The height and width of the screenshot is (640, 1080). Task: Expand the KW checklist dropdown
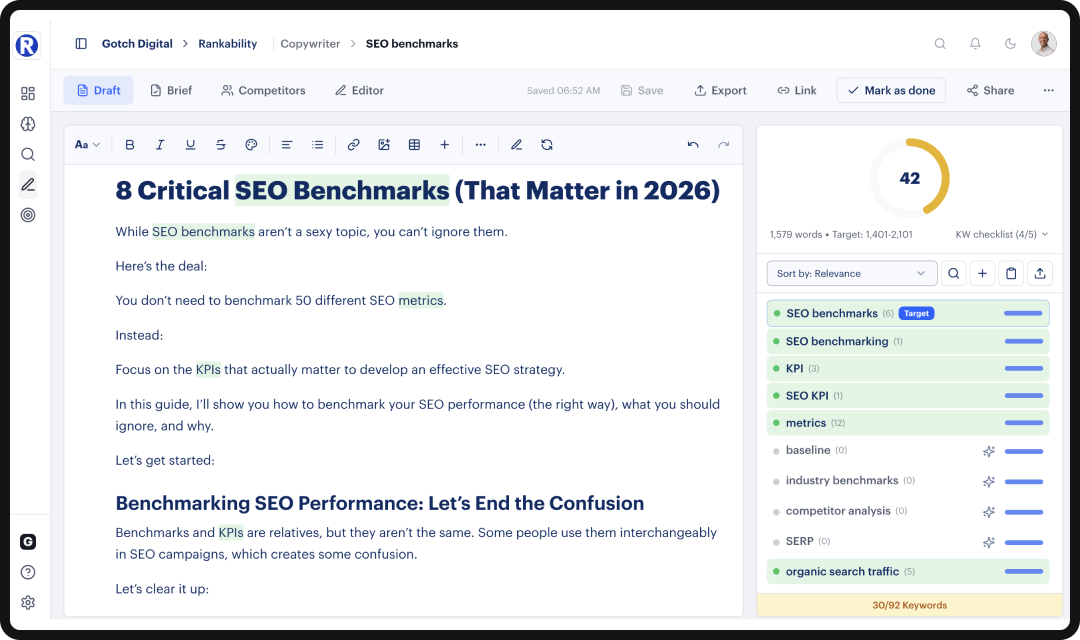click(1001, 233)
